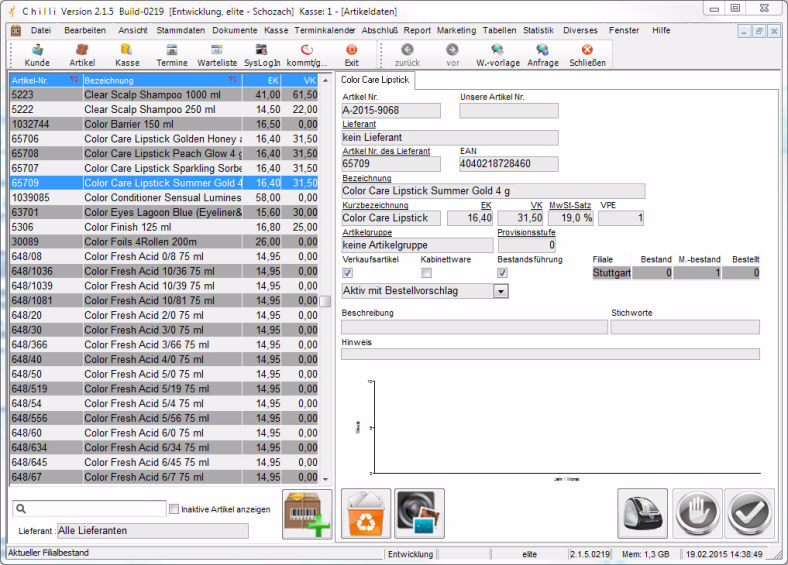Open the Statistik menu
The height and width of the screenshot is (565, 788).
click(x=538, y=30)
